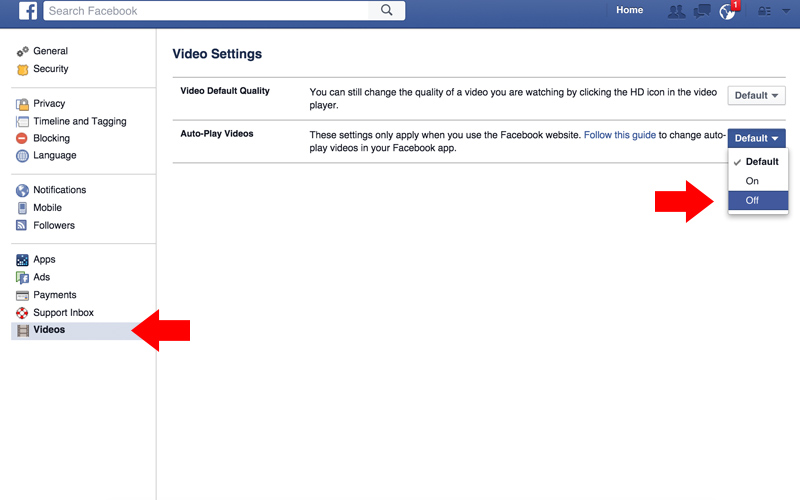Viewport: 800px width, 500px height.
Task: Open Ads settings
Action: tap(42, 277)
